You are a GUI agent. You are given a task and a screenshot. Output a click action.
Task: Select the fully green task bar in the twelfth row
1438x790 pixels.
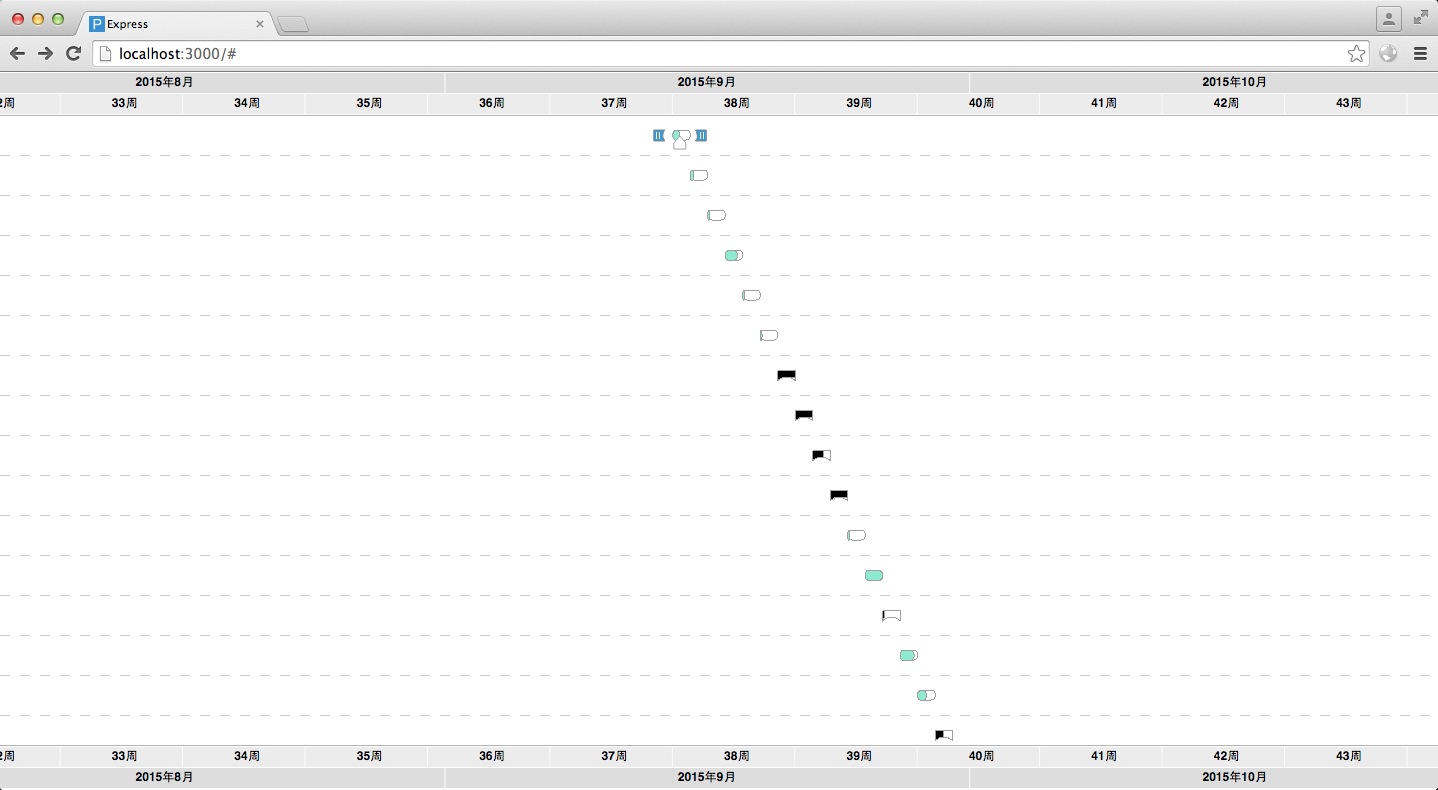click(874, 575)
